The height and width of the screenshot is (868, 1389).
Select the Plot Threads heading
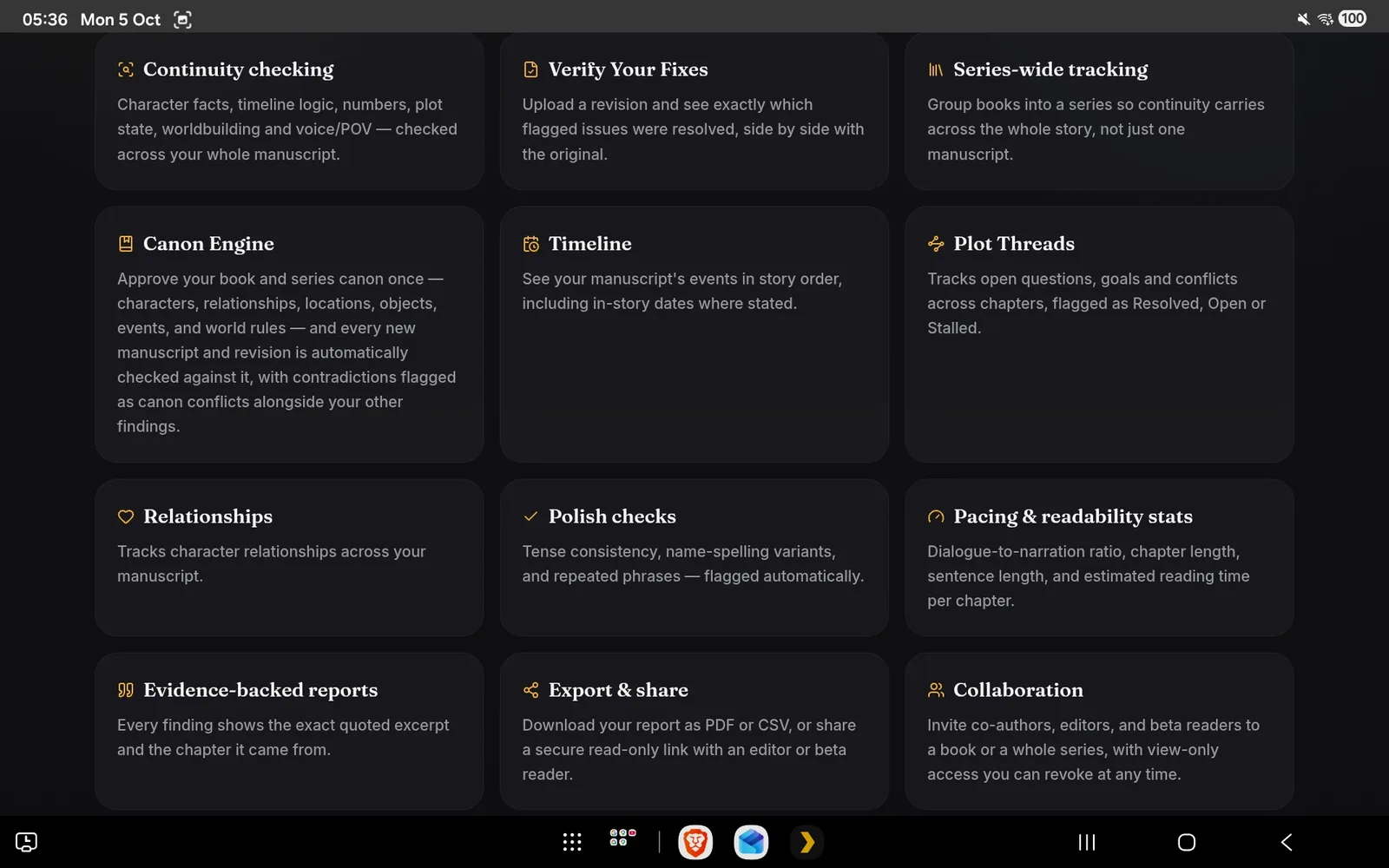[x=1014, y=244]
